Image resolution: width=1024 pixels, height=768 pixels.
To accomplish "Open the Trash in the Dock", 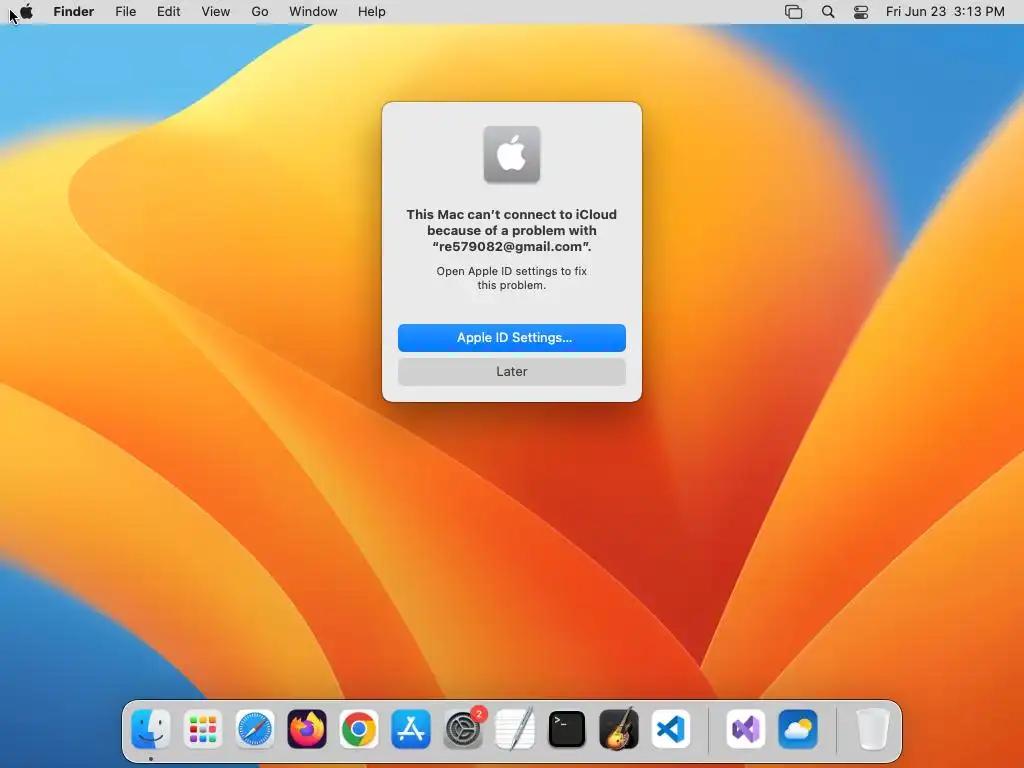I will 872,729.
